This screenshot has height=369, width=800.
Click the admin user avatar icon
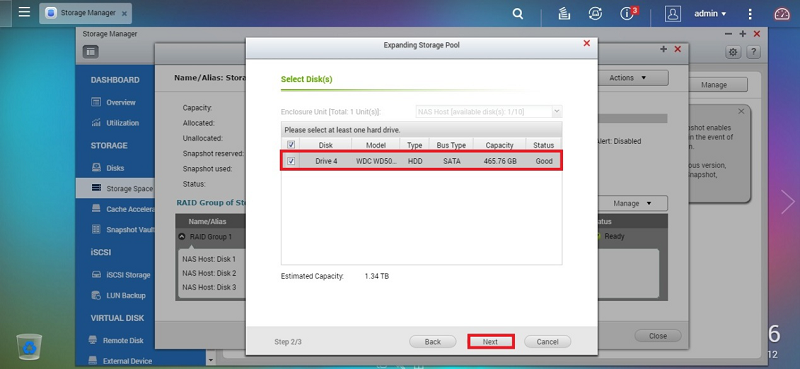[x=672, y=14]
